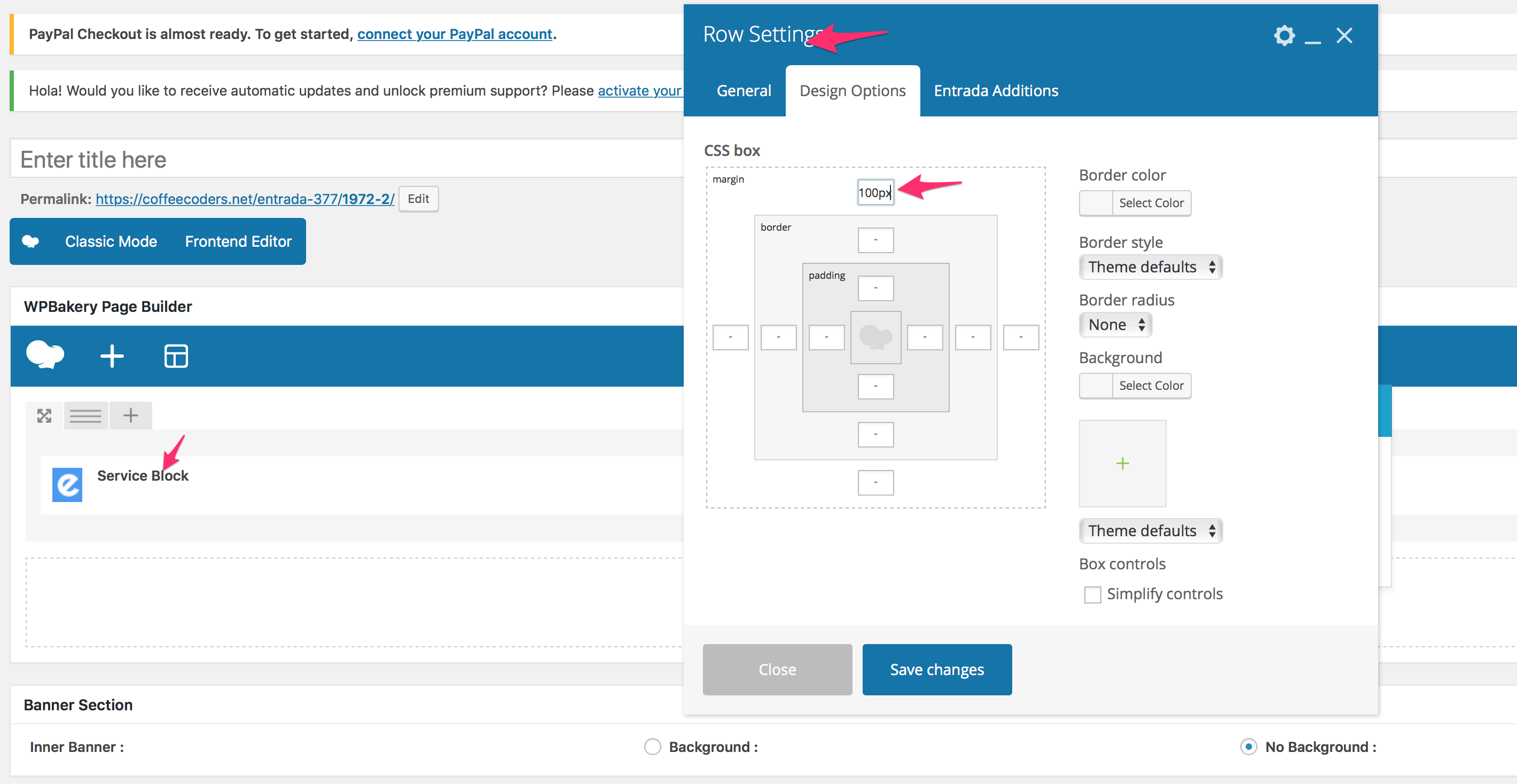
Task: Click the margin bottom input field
Action: pos(875,483)
